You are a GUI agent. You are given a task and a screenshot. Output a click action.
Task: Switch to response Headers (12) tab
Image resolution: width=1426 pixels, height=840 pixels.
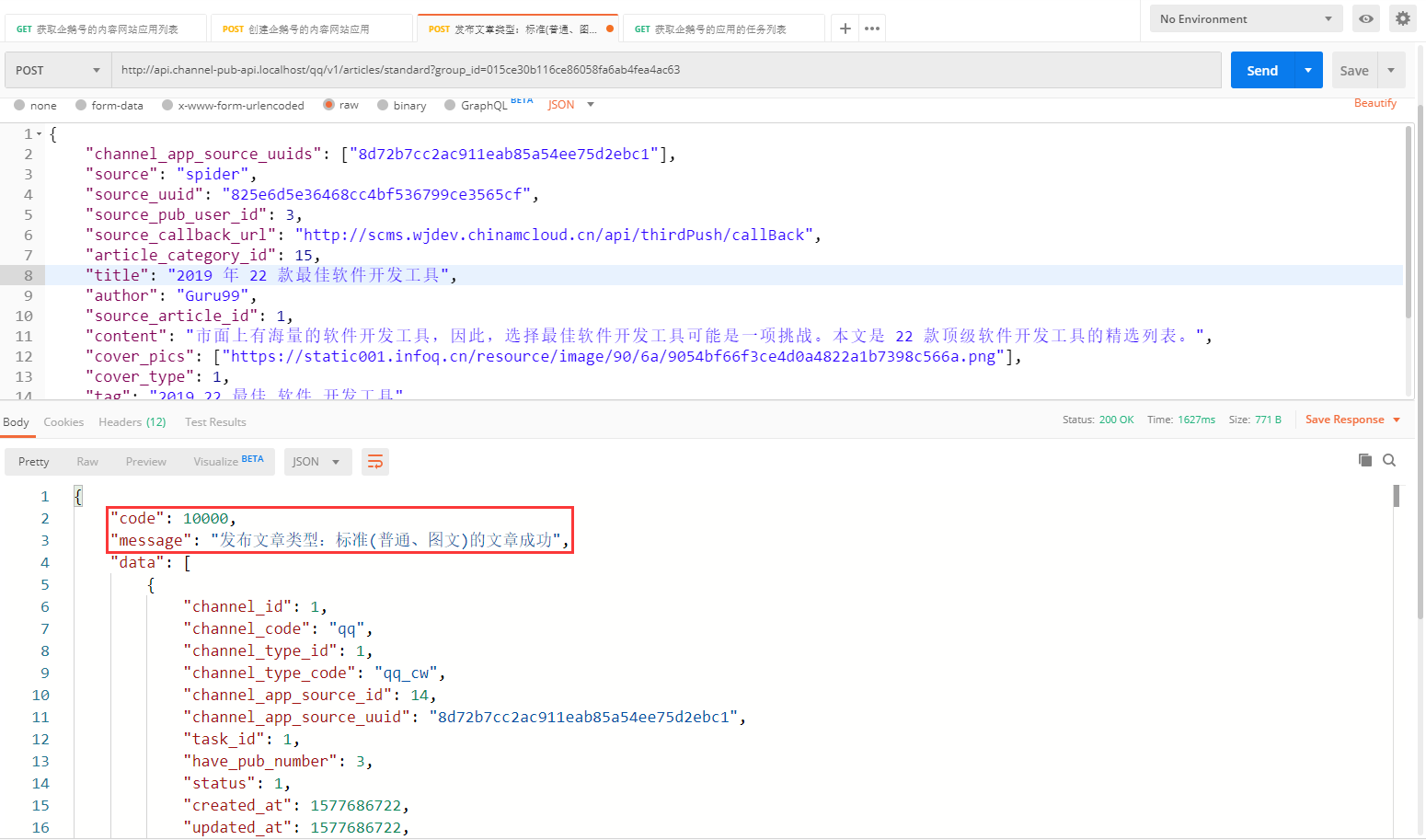132,422
